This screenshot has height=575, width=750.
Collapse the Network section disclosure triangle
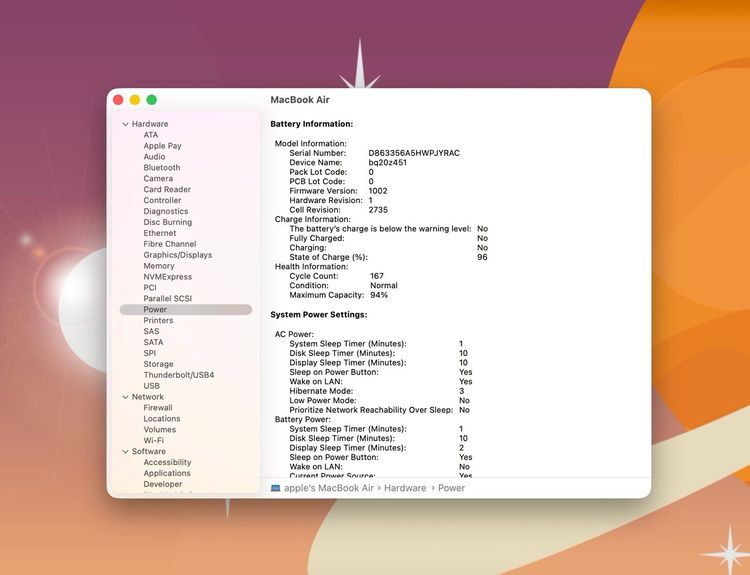tap(125, 397)
